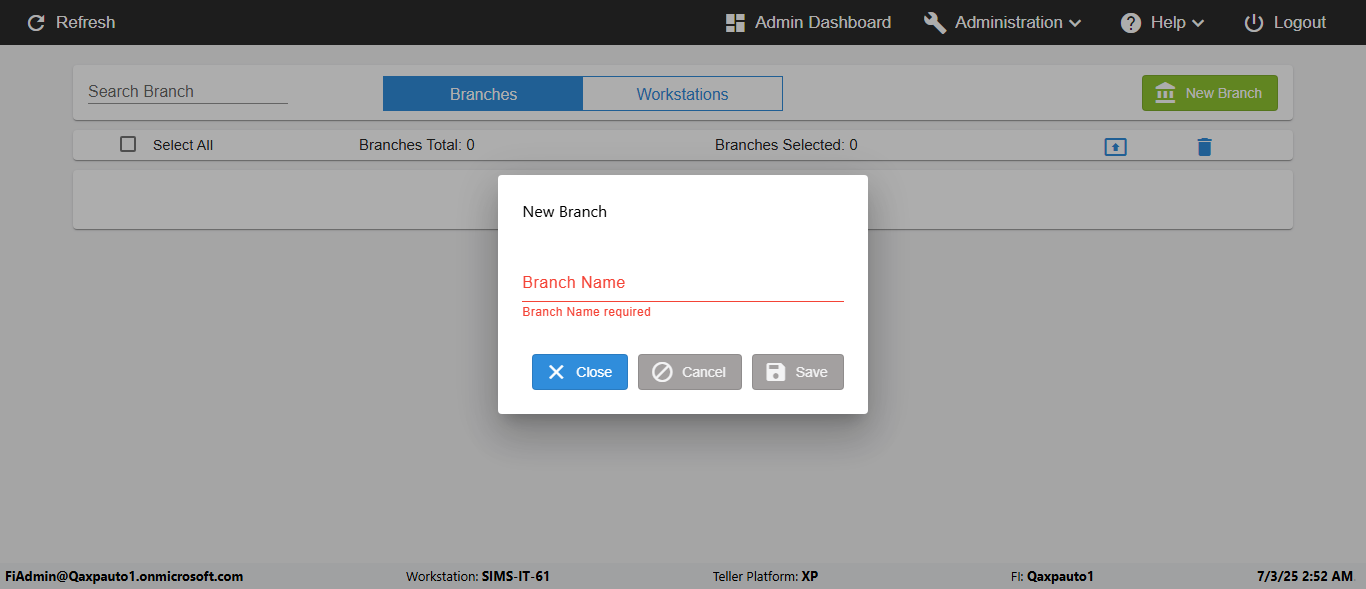This screenshot has height=589, width=1366.
Task: Open the Admin Dashboard grid icon
Action: click(x=736, y=22)
